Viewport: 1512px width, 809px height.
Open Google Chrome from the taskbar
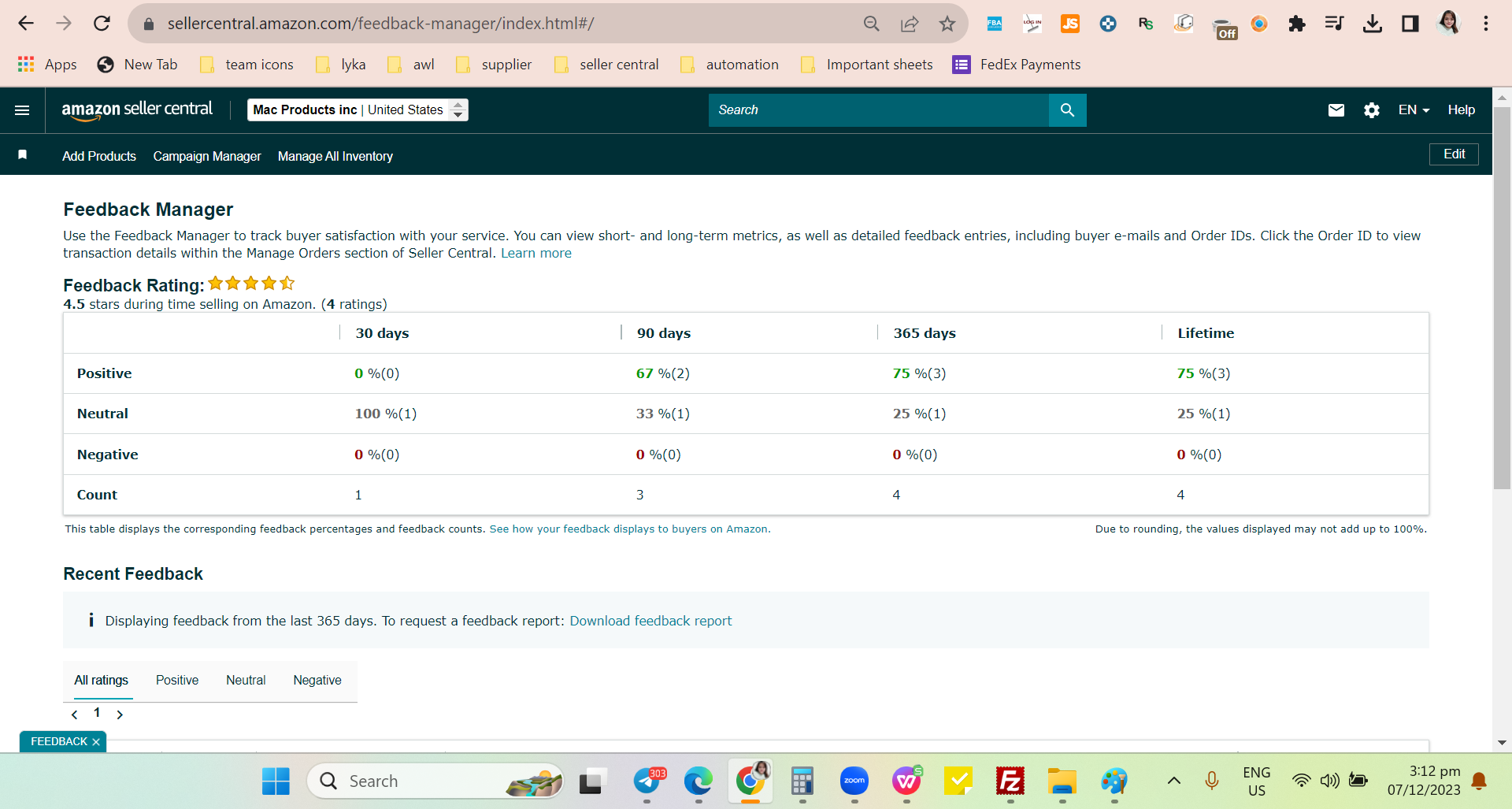pos(750,781)
